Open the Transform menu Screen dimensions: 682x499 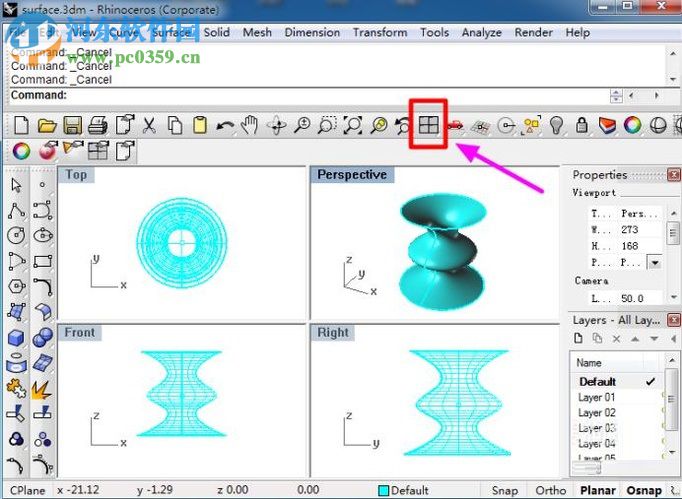point(380,32)
